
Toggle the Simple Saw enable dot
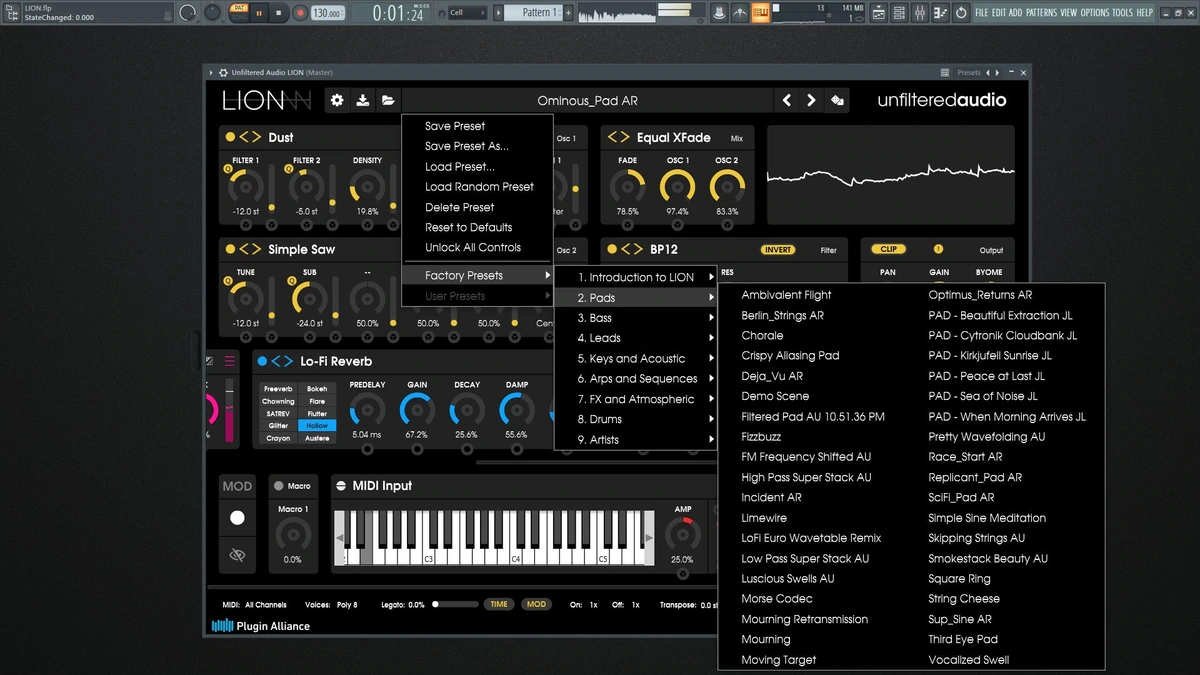click(230, 249)
